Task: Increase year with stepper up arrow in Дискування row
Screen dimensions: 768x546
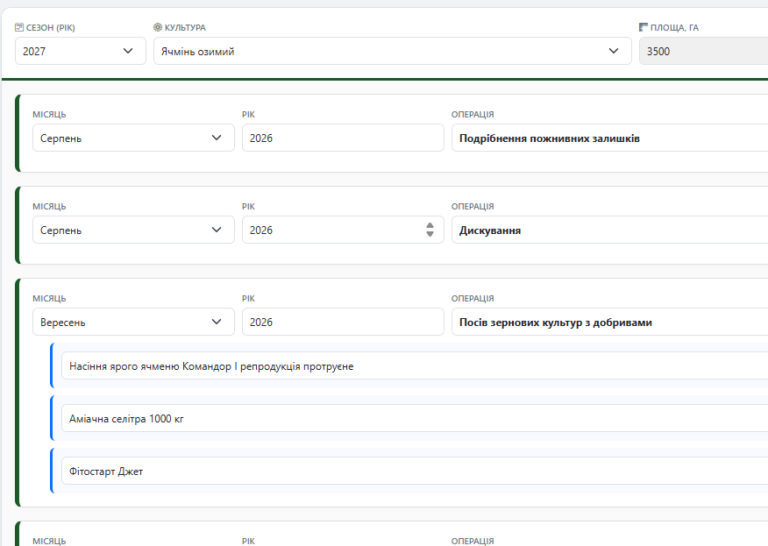Action: 430,226
